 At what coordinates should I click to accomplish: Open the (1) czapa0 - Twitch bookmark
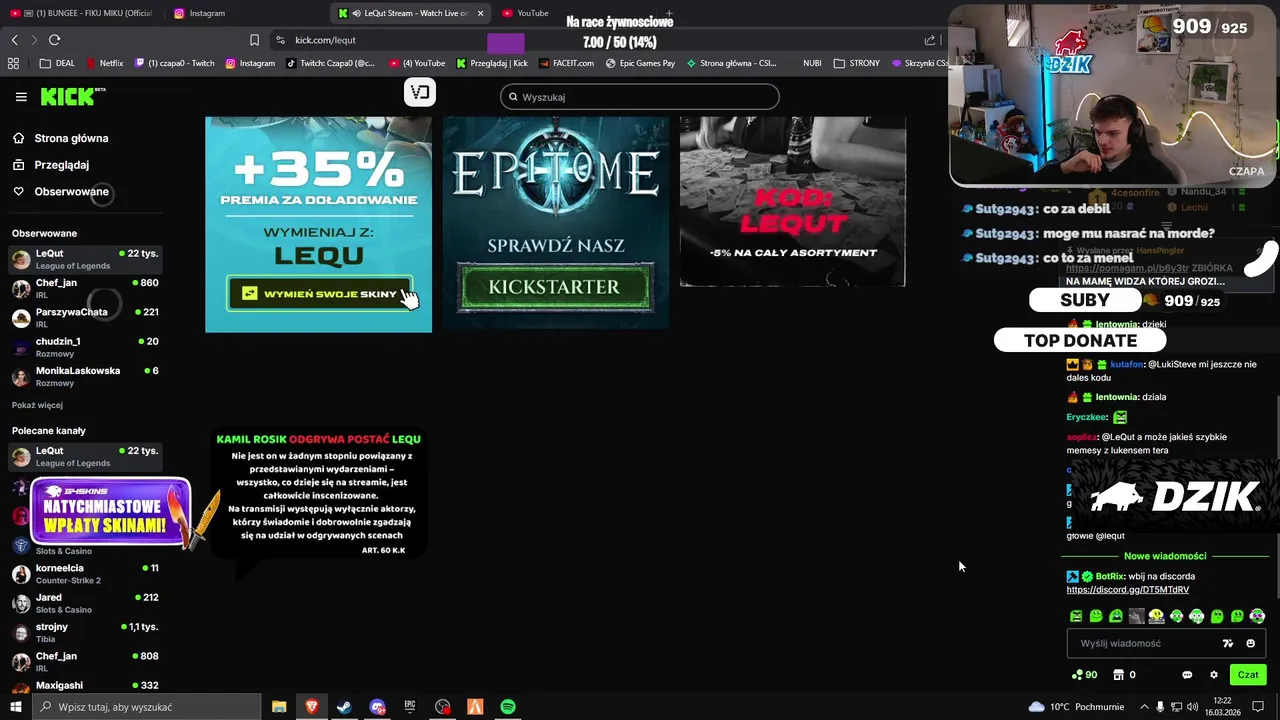coord(174,63)
